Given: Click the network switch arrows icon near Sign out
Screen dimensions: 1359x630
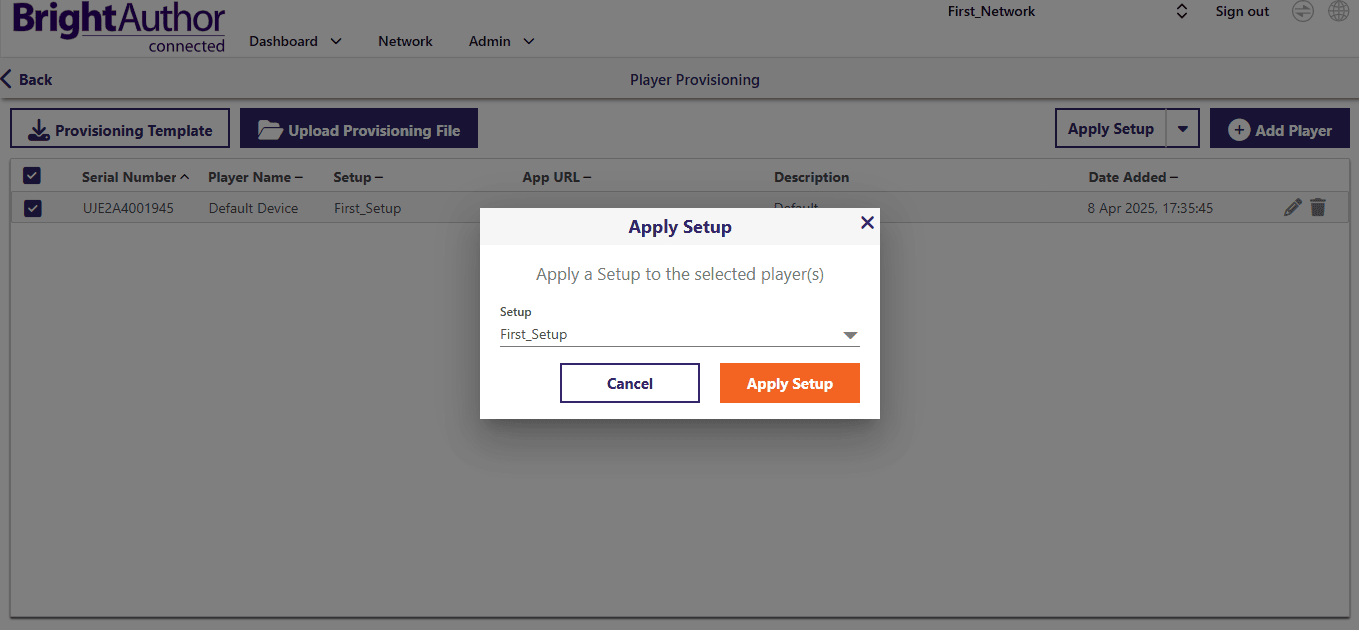Looking at the screenshot, I should [1302, 12].
